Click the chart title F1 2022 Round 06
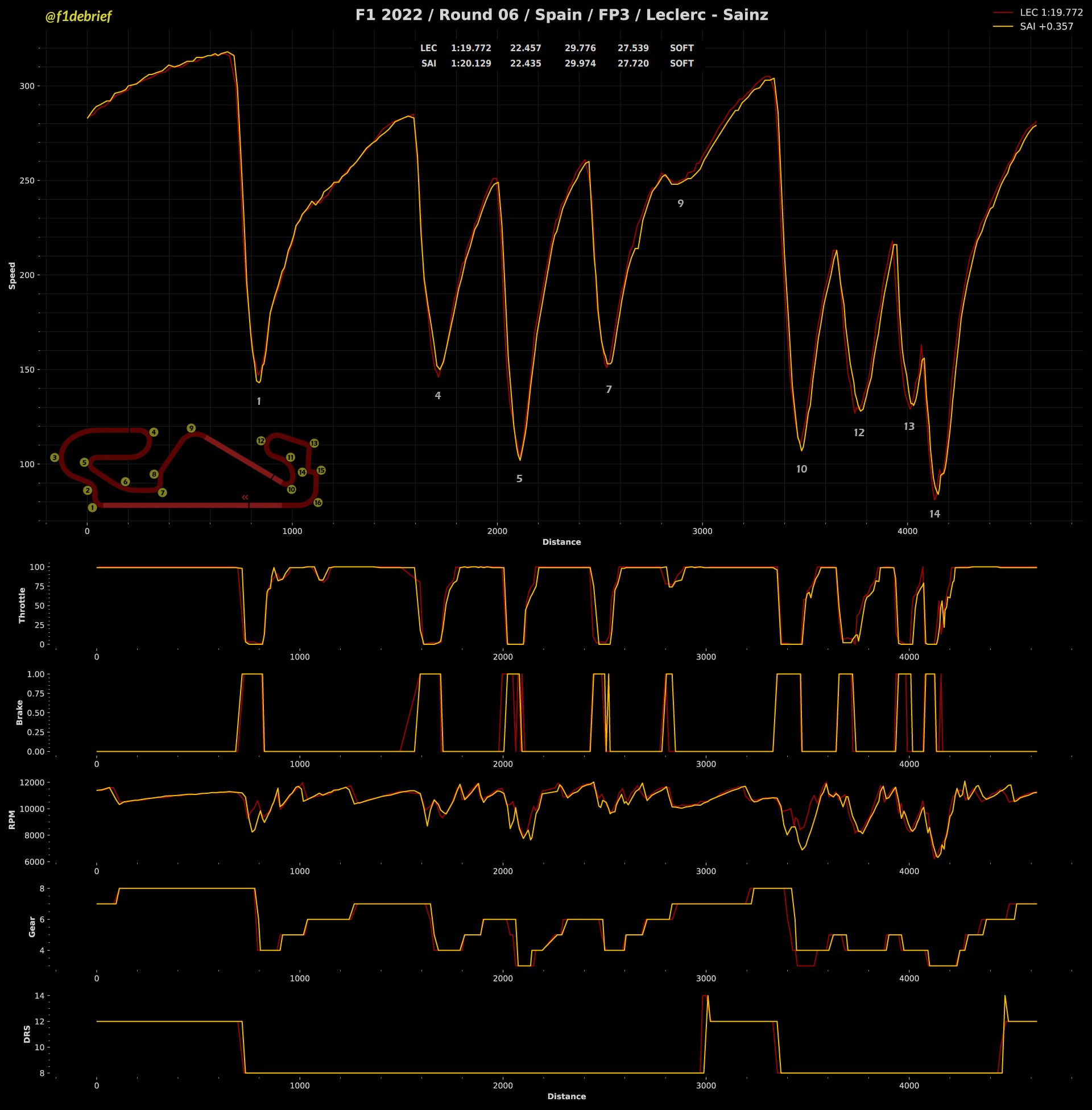 [561, 15]
